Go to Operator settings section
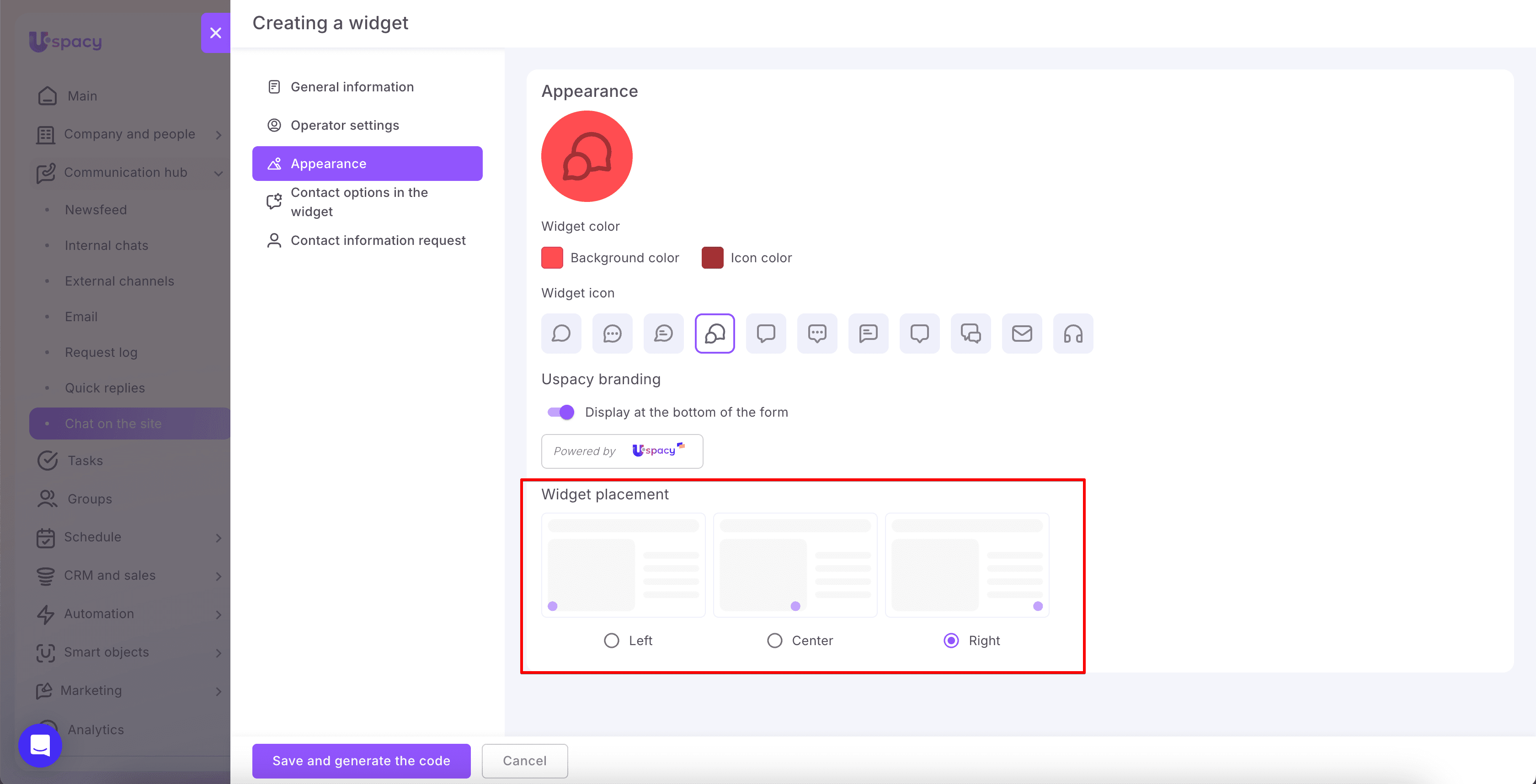The image size is (1536, 784). coord(367,125)
